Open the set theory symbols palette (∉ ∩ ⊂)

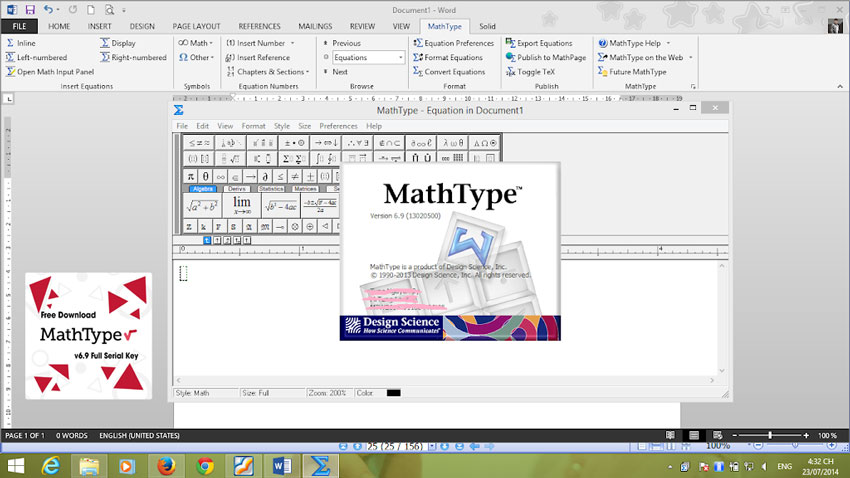tap(389, 143)
